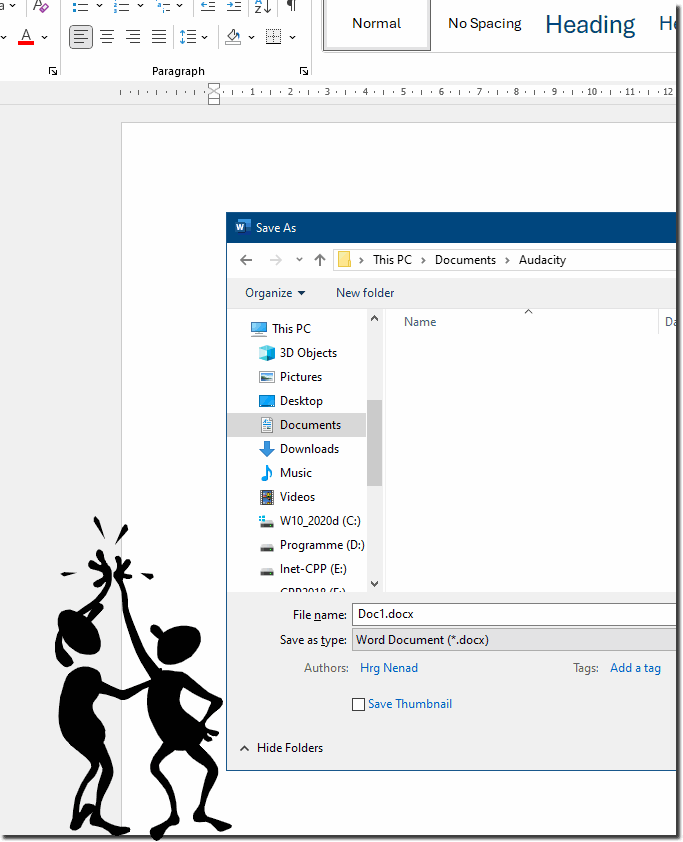
Task: Go forward in the Save As dialog
Action: [275, 260]
